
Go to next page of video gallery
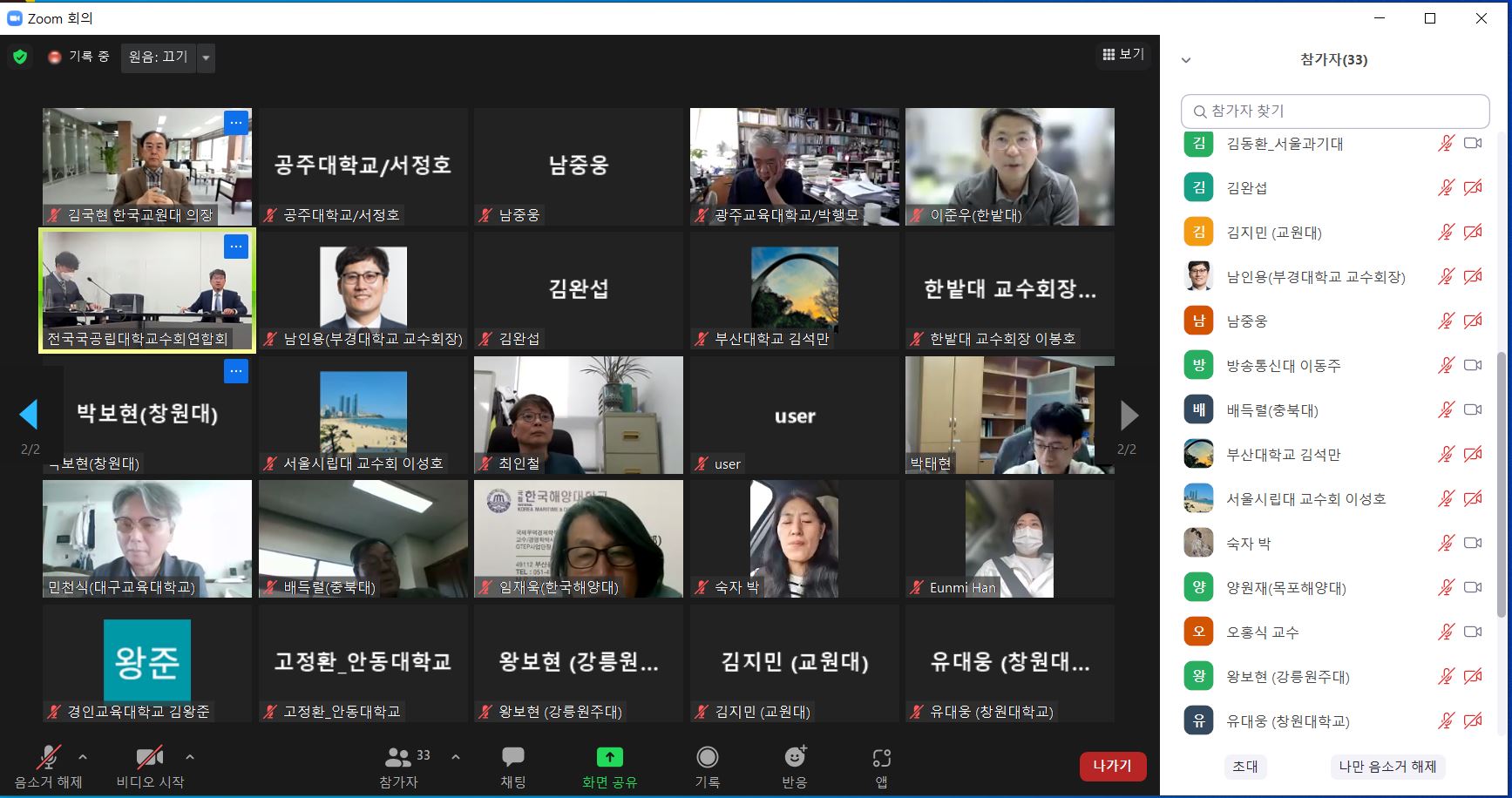(1129, 416)
